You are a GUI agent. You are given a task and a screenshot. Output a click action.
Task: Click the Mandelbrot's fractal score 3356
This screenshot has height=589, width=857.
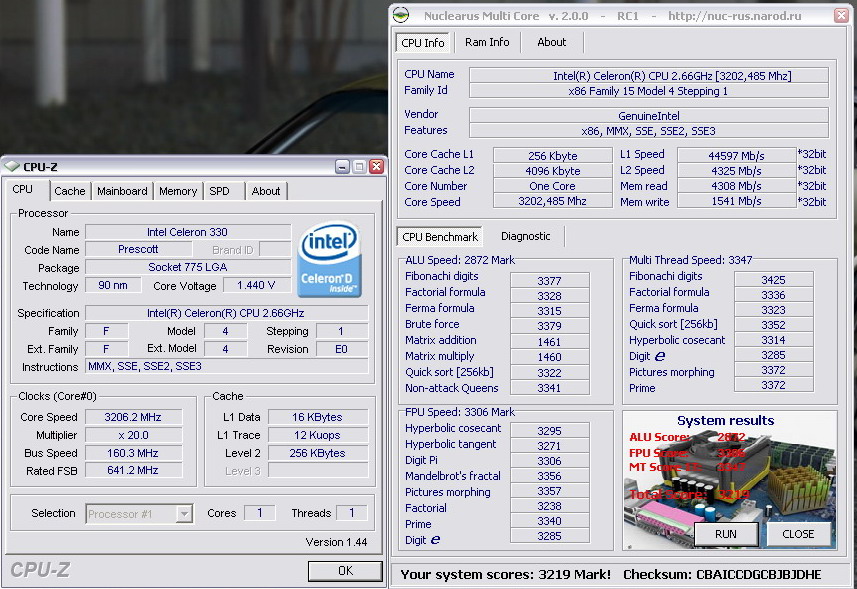pos(549,476)
